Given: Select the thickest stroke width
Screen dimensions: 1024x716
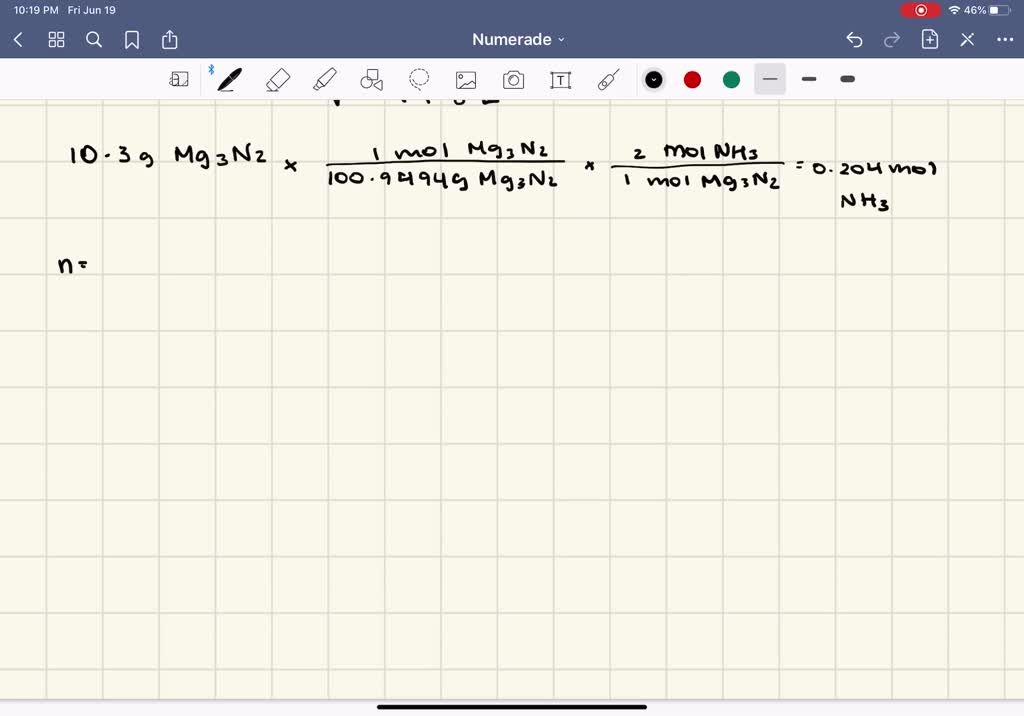Looking at the screenshot, I should [x=848, y=79].
